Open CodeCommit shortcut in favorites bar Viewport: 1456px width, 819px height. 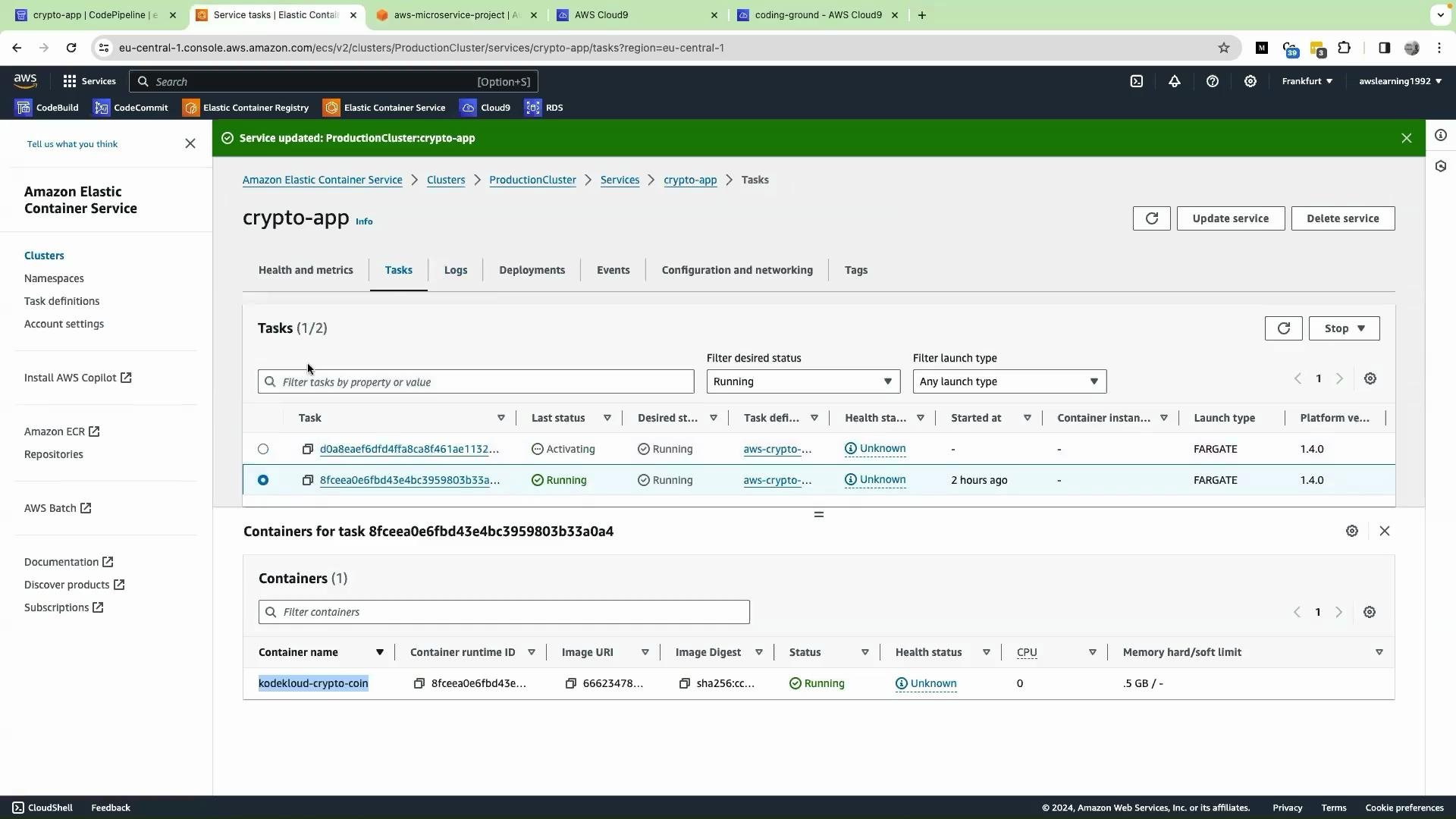click(x=130, y=108)
